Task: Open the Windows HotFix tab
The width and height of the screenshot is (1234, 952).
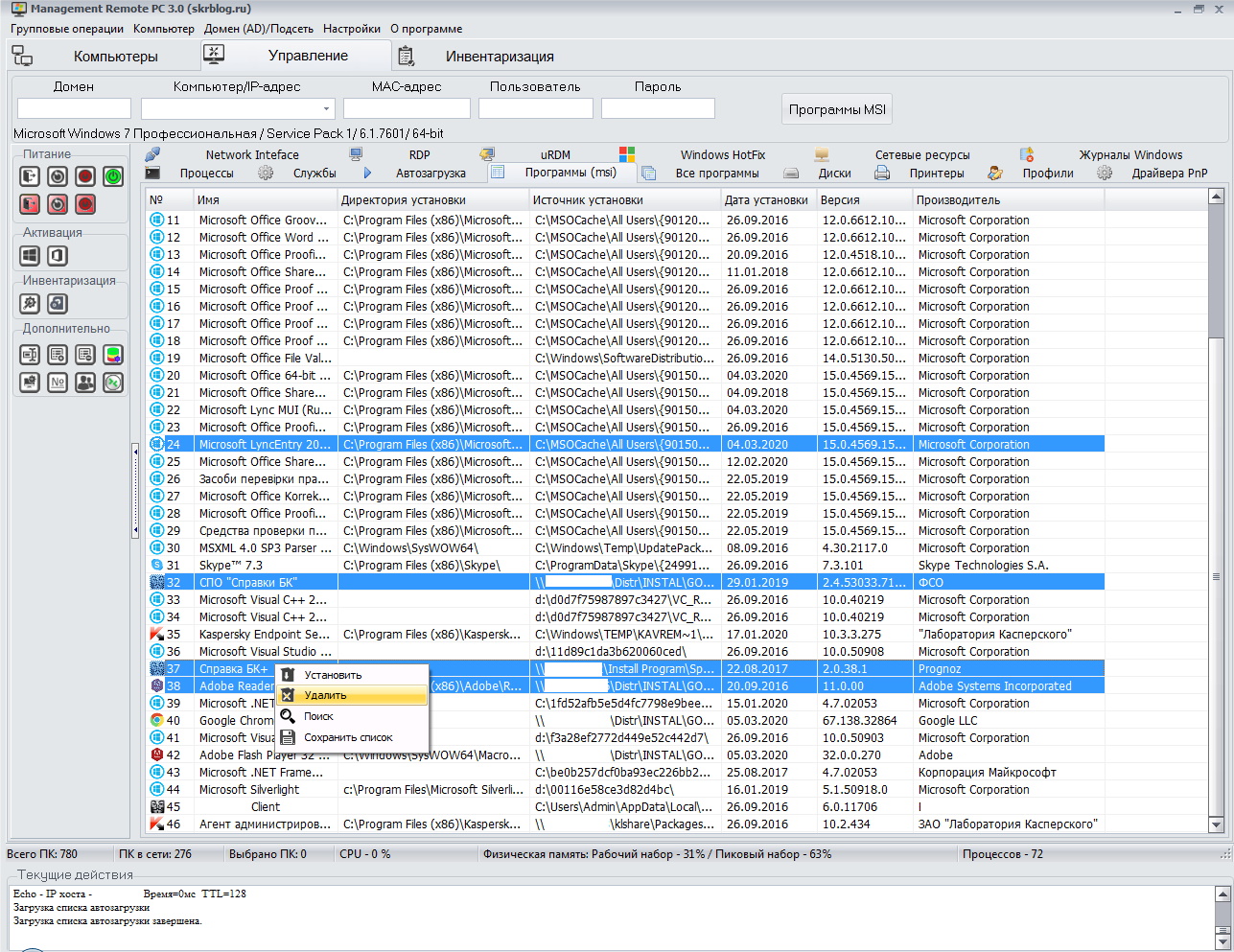Action: 722,154
